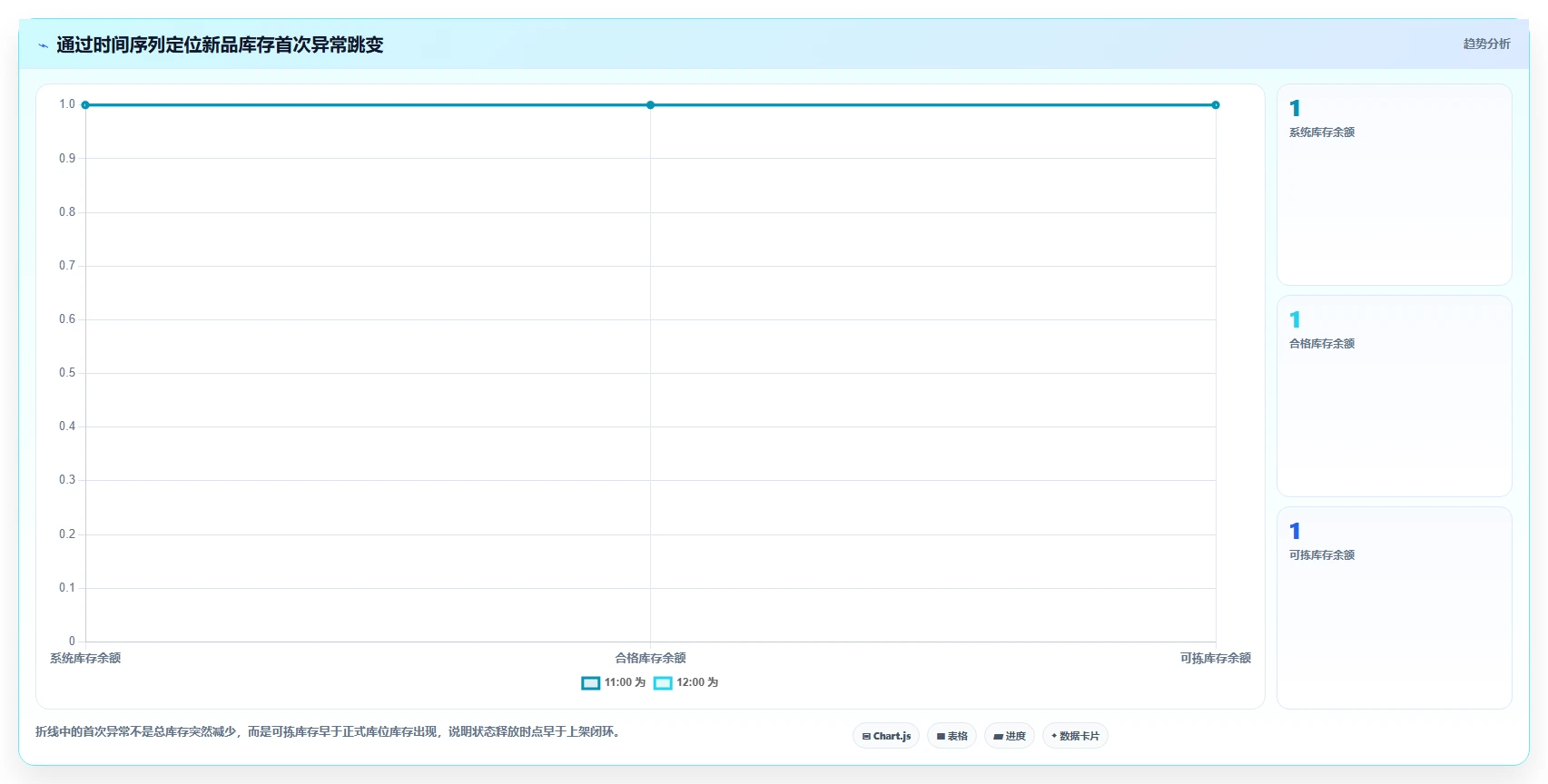Click the 趋势分析 label in the header
This screenshot has height=784, width=1548.
(1486, 44)
